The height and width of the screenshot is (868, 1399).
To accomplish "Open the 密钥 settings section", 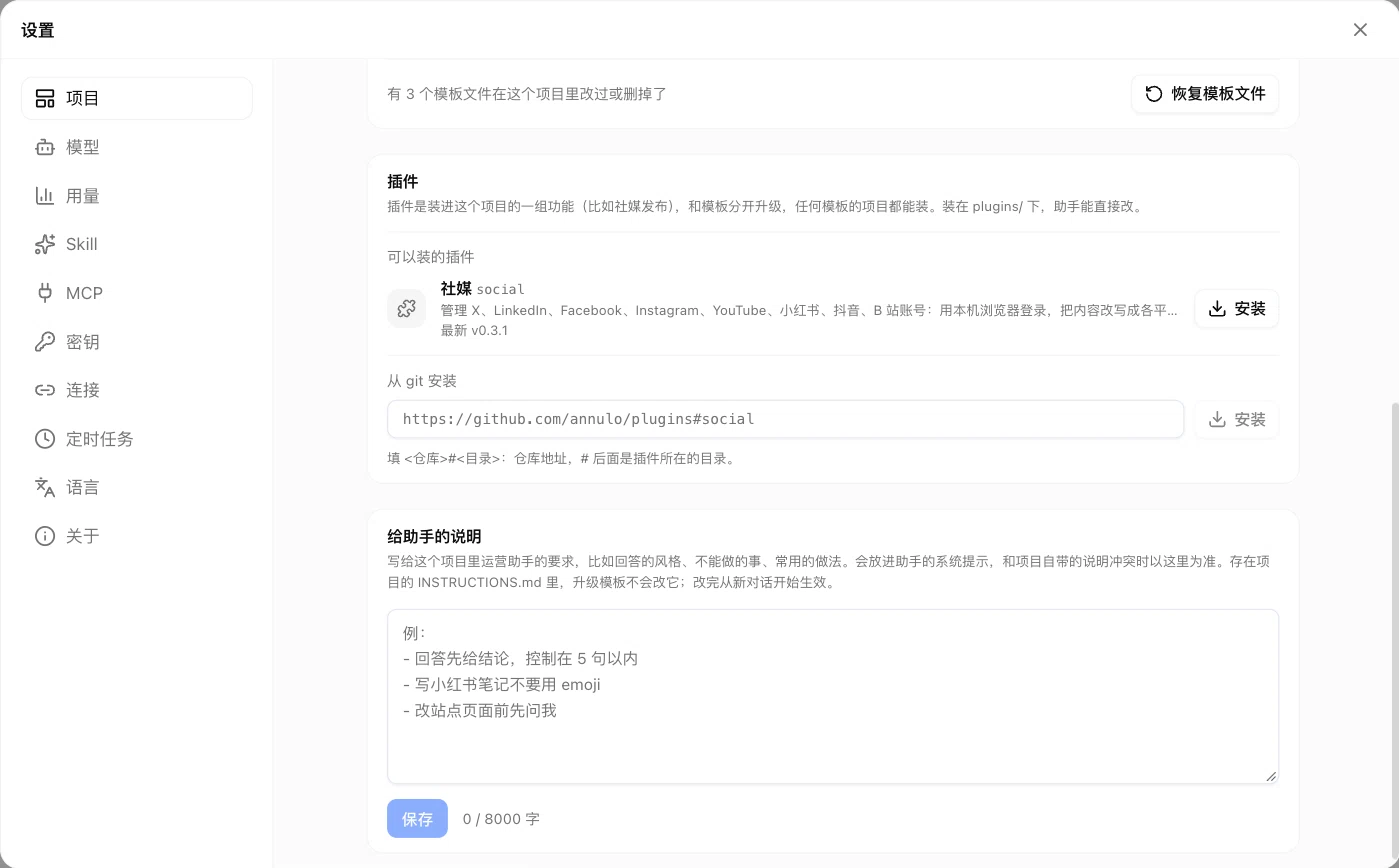I will pyautogui.click(x=137, y=342).
